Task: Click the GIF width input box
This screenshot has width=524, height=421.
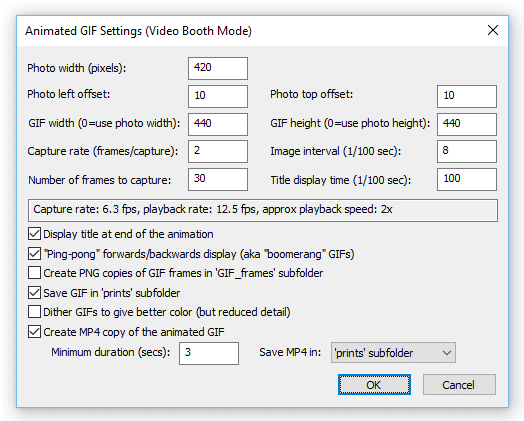Action: [218, 124]
